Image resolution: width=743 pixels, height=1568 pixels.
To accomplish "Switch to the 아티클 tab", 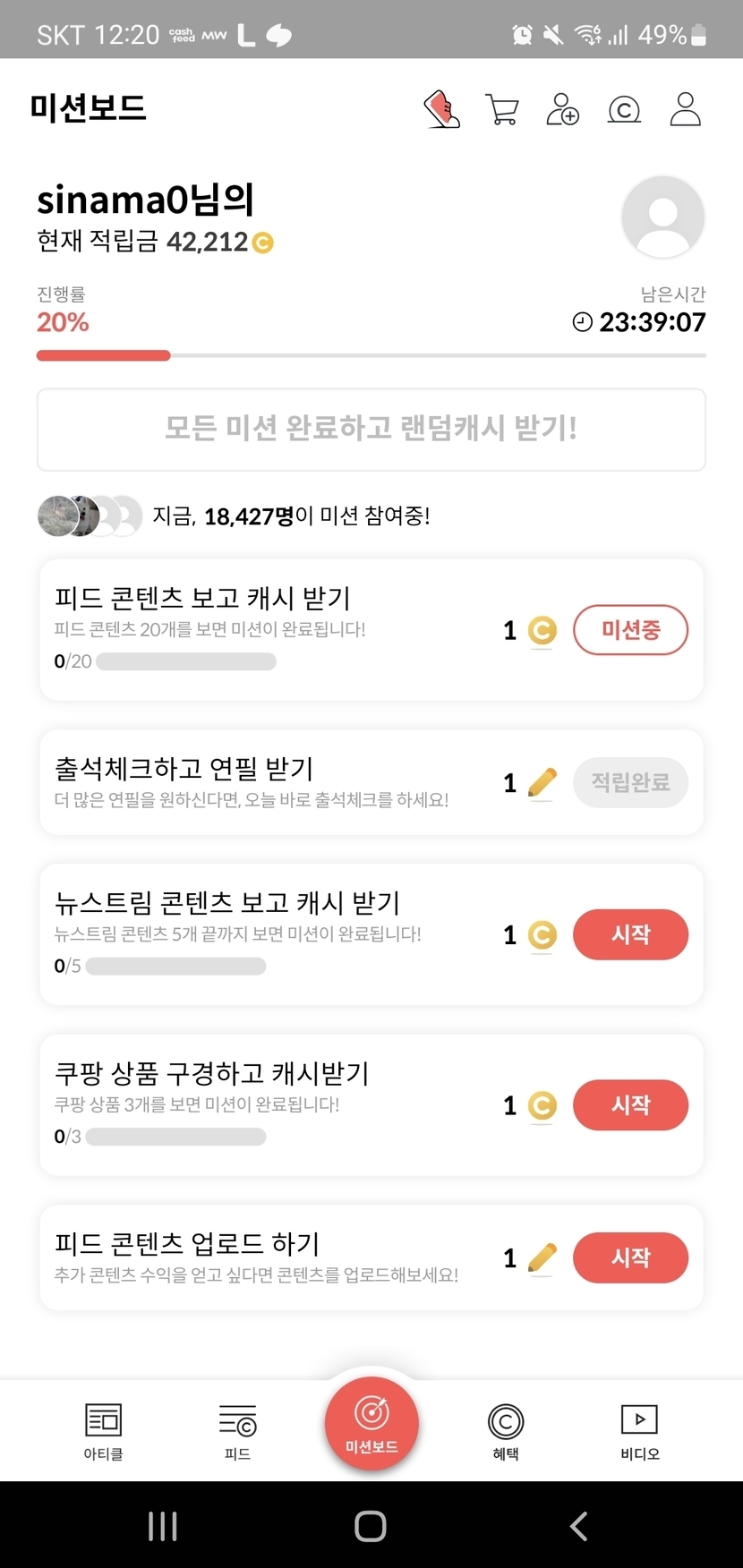I will [x=103, y=1430].
